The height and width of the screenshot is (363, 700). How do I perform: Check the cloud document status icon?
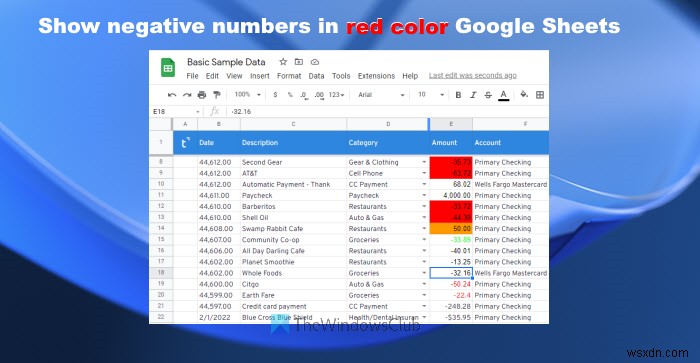(315, 62)
